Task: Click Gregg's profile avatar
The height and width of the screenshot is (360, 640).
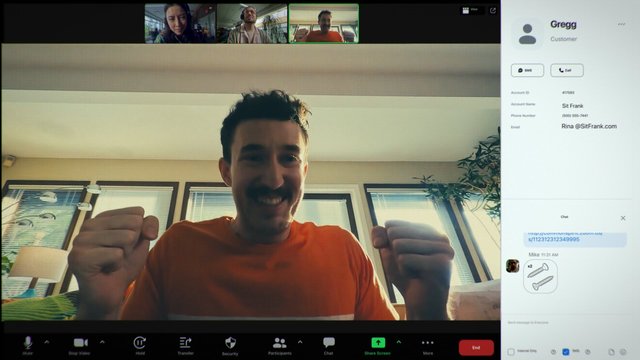Action: point(527,34)
